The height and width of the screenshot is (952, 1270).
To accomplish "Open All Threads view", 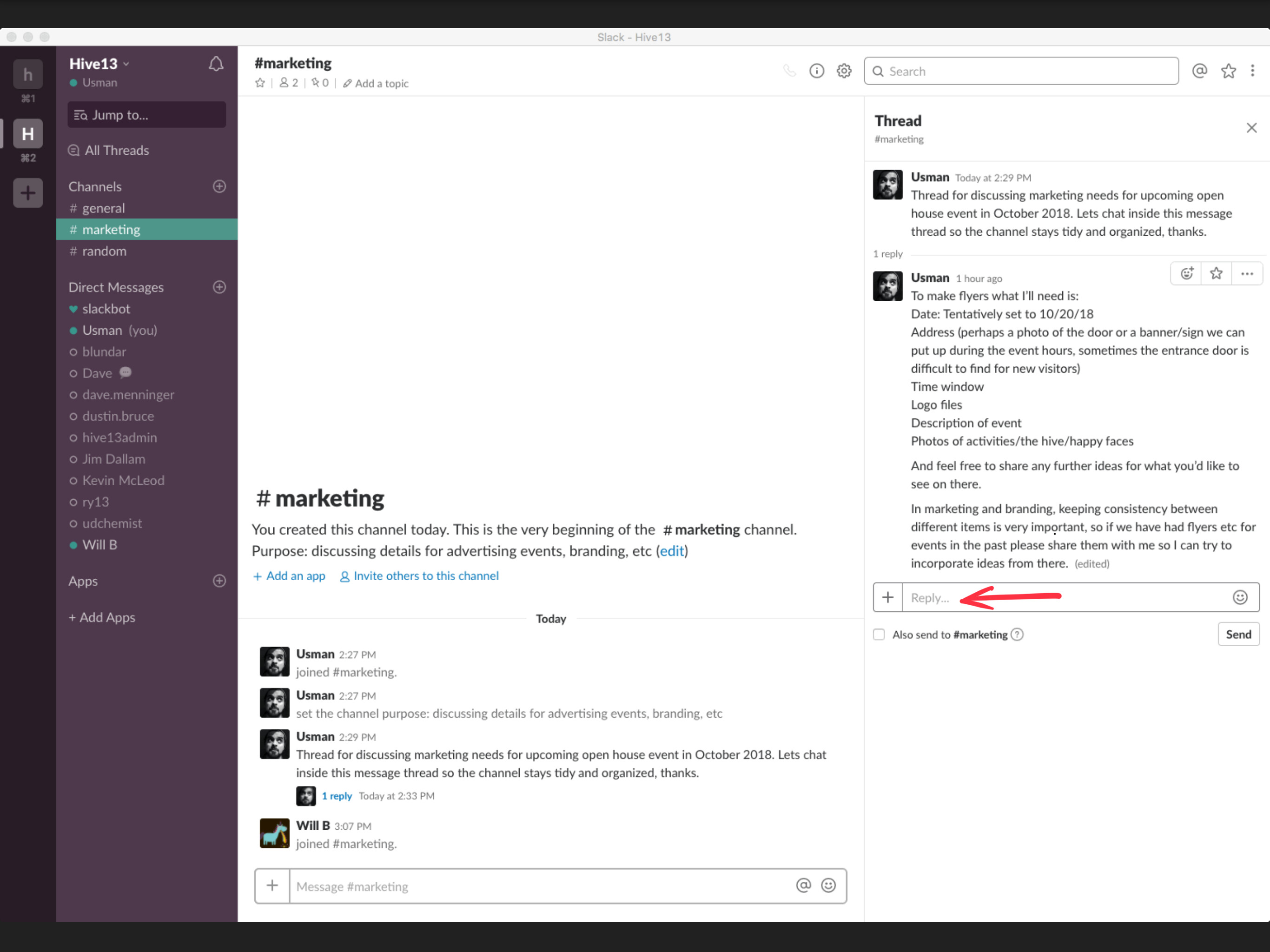I will coord(108,151).
